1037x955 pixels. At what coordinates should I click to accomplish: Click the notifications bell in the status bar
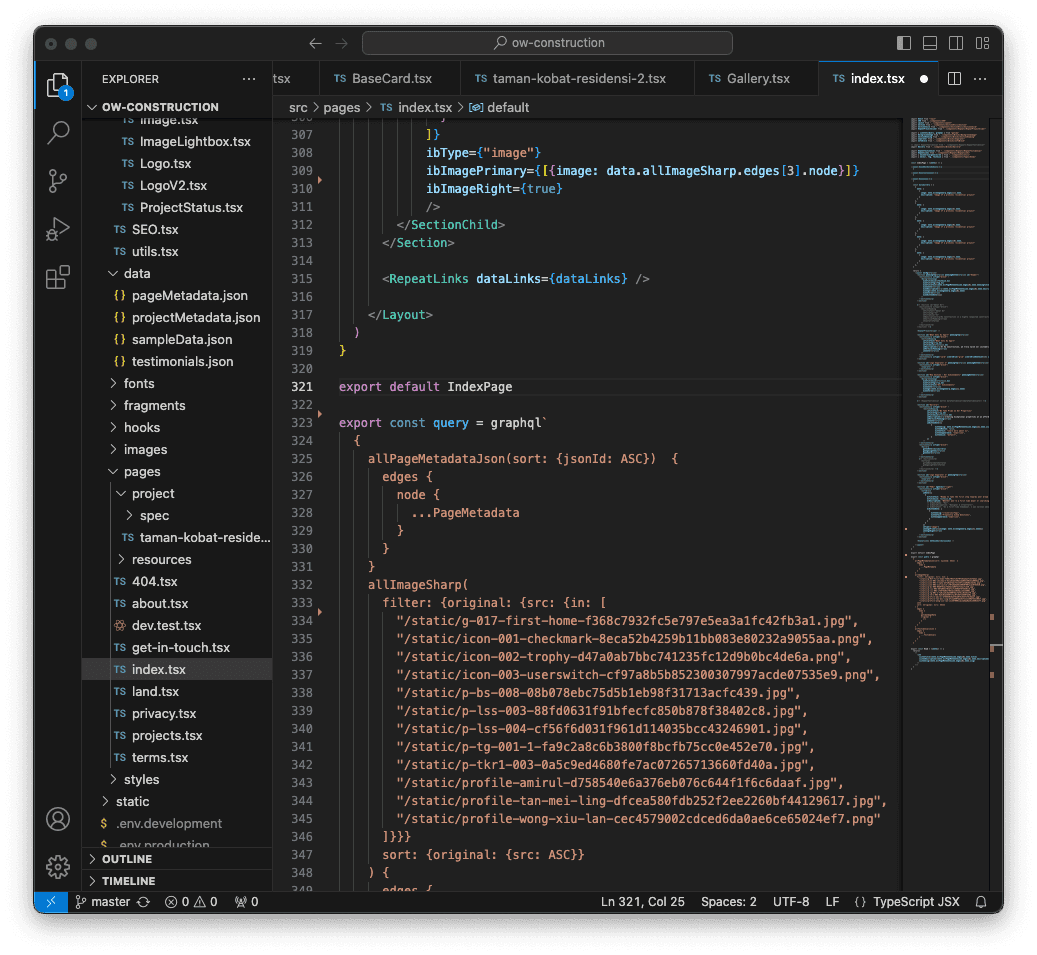[x=981, y=901]
